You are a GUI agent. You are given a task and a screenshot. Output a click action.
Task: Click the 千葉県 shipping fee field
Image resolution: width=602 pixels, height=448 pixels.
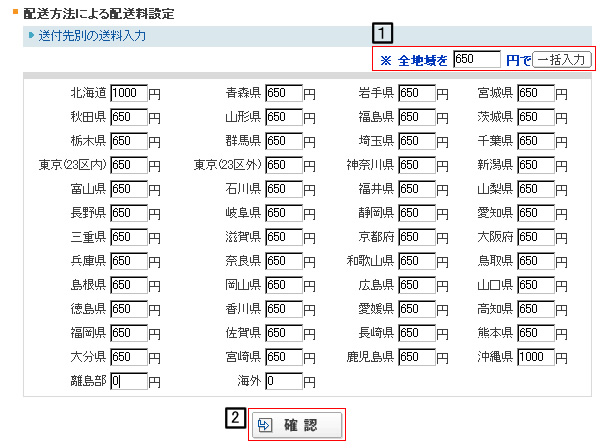(536, 141)
